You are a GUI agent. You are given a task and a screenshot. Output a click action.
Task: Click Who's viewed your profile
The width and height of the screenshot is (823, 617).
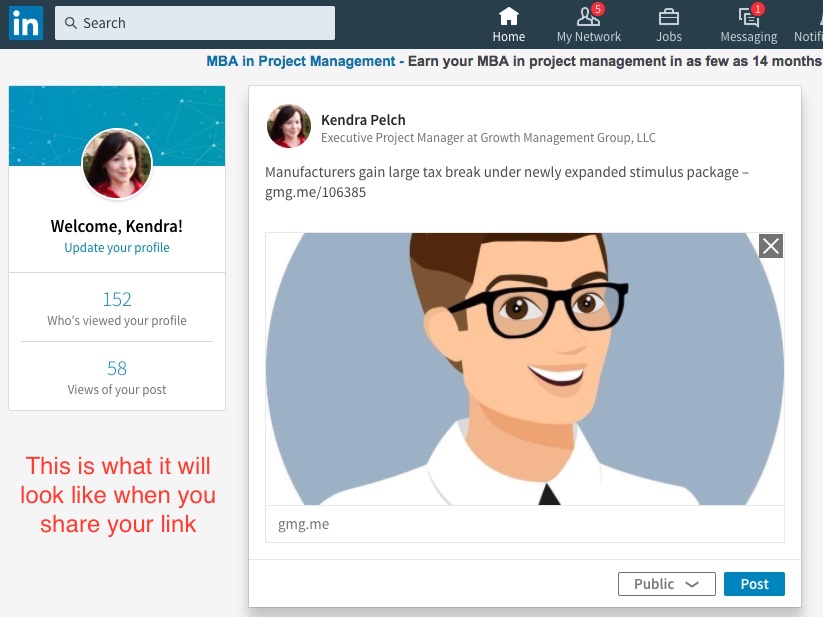[117, 321]
